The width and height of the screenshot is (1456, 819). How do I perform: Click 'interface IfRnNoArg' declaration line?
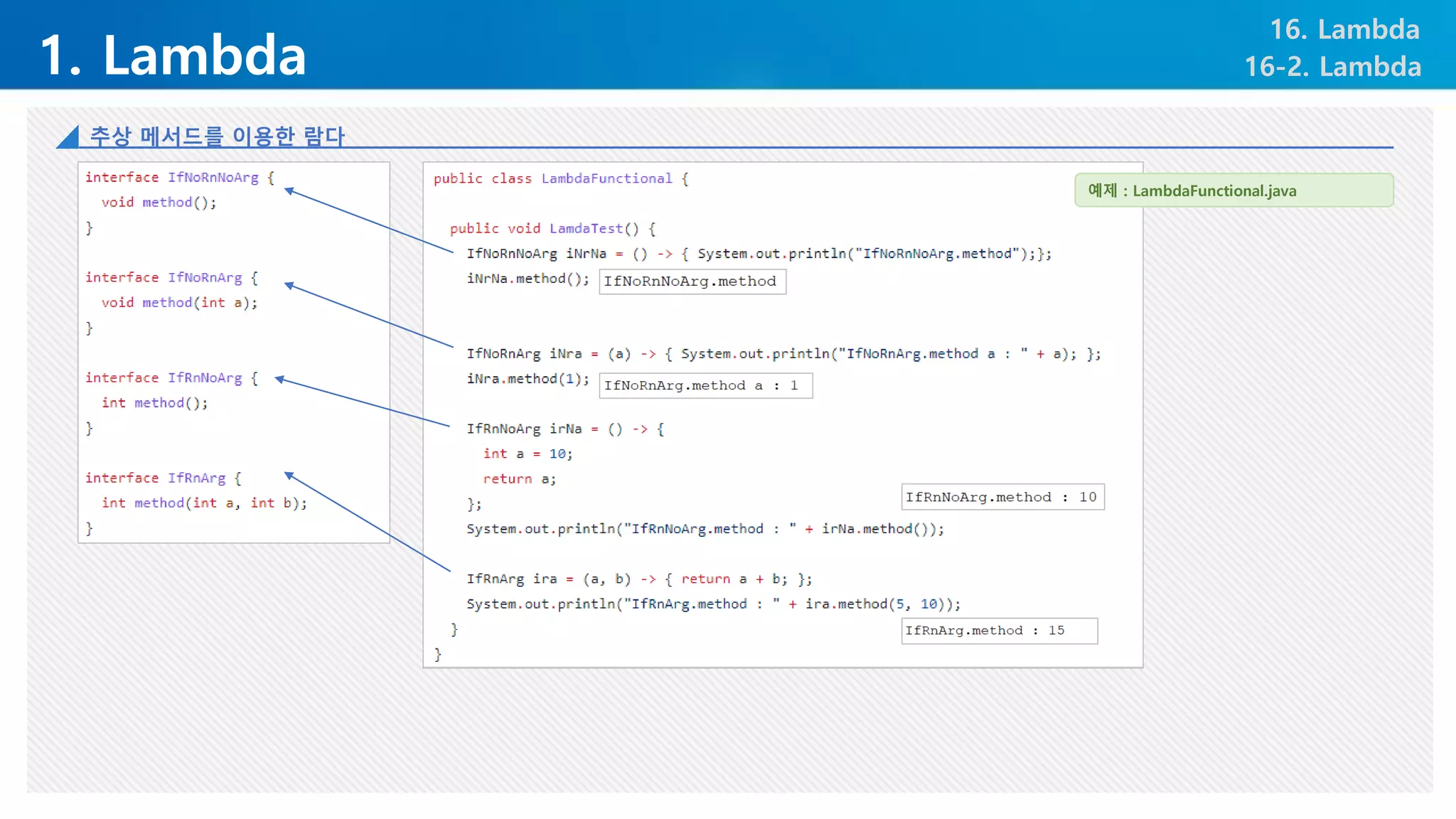pos(171,378)
